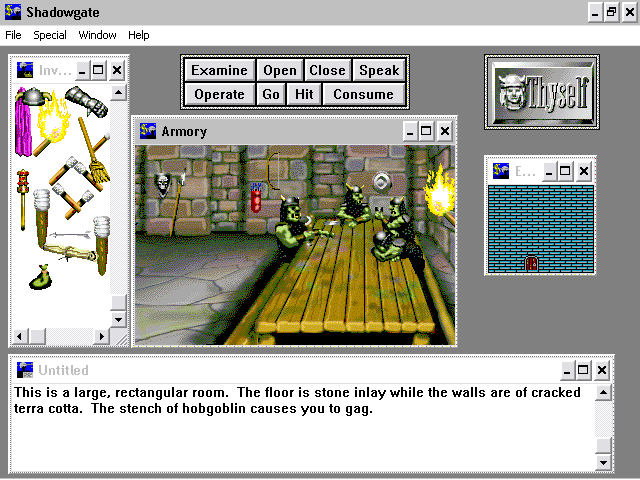Click the flaming wall torch in Armory
Image resolution: width=640 pixels, height=480 pixels.
point(440,196)
